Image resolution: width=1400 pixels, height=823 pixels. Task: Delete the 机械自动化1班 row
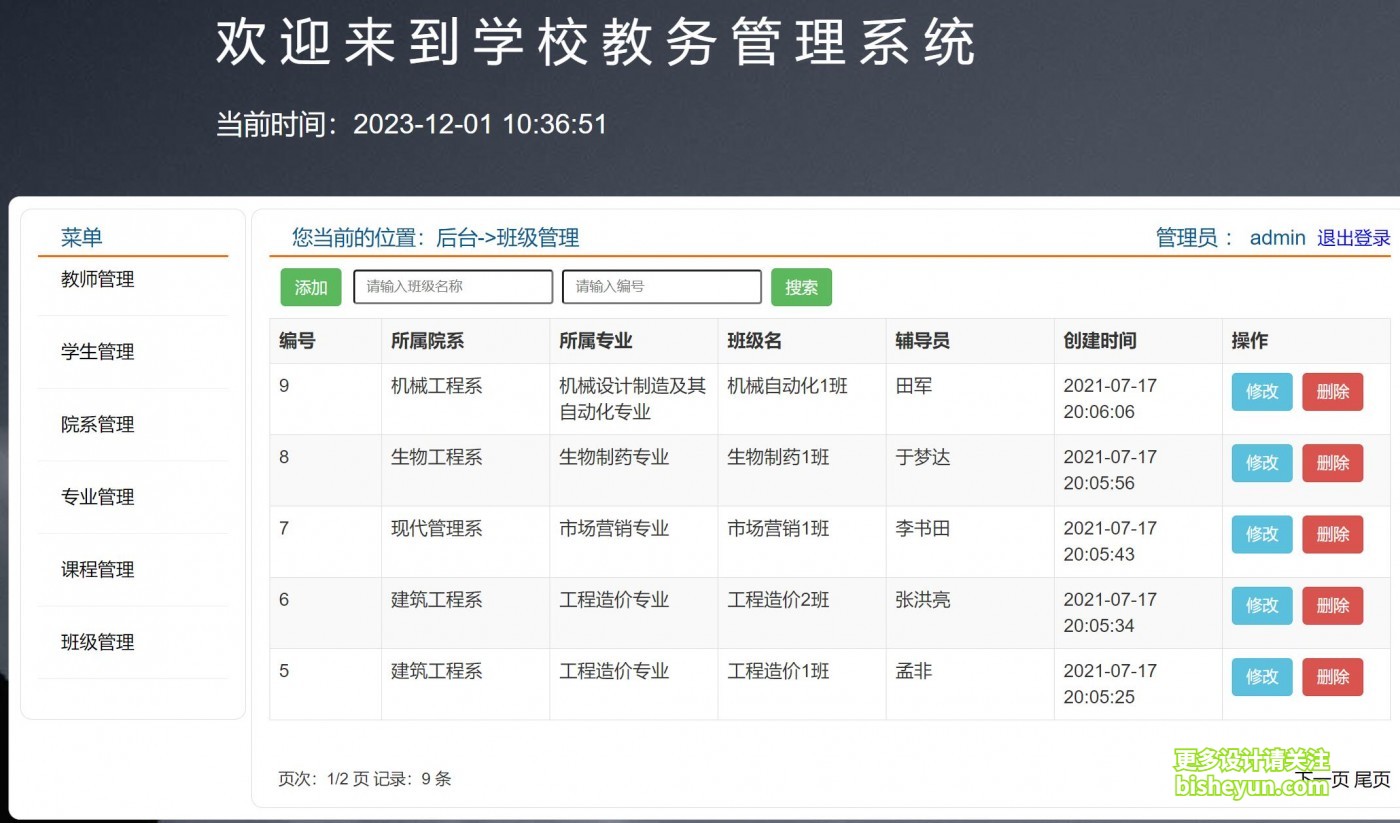tap(1332, 392)
